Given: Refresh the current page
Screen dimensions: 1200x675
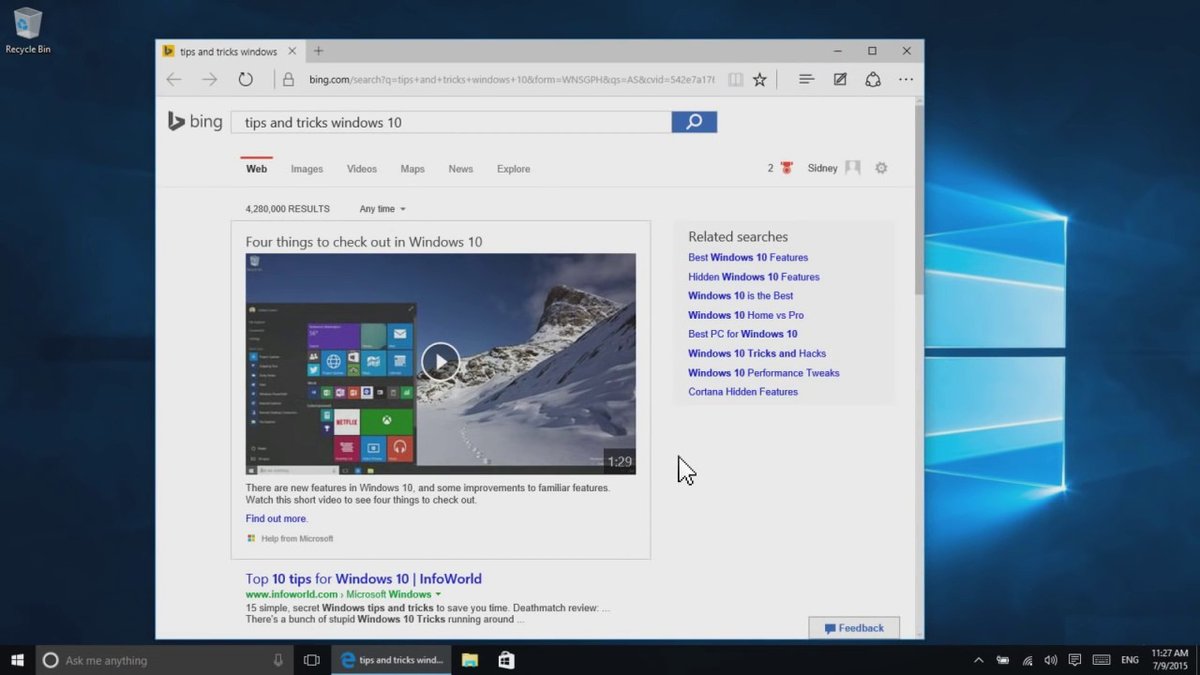Looking at the screenshot, I should (x=246, y=79).
